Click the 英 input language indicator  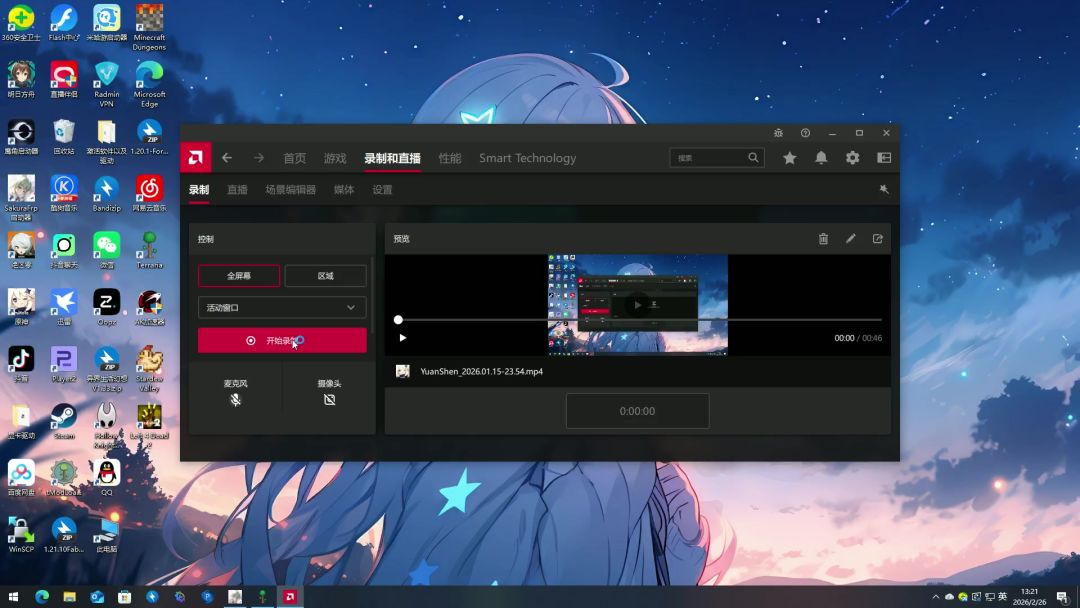[1002, 596]
